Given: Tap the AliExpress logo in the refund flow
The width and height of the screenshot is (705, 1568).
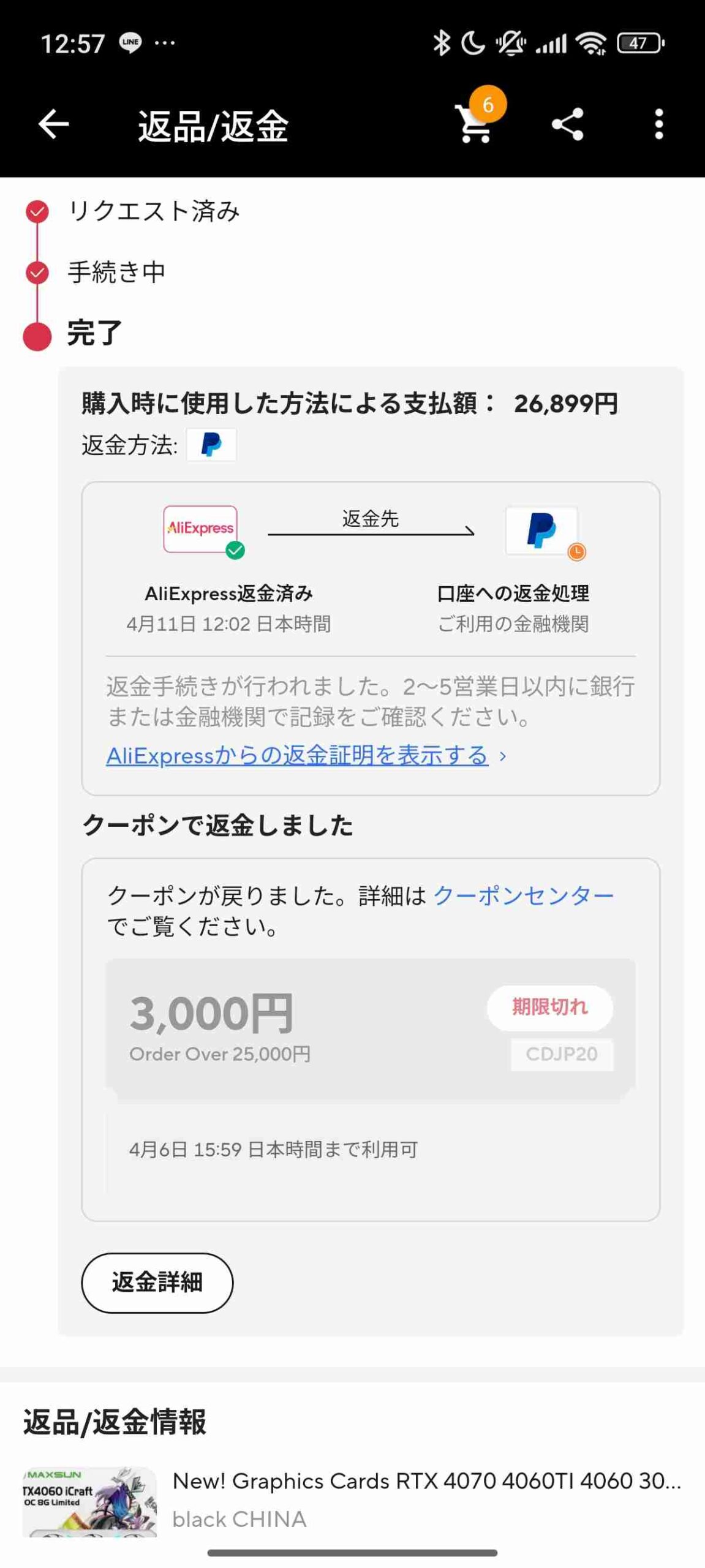Looking at the screenshot, I should (x=200, y=529).
